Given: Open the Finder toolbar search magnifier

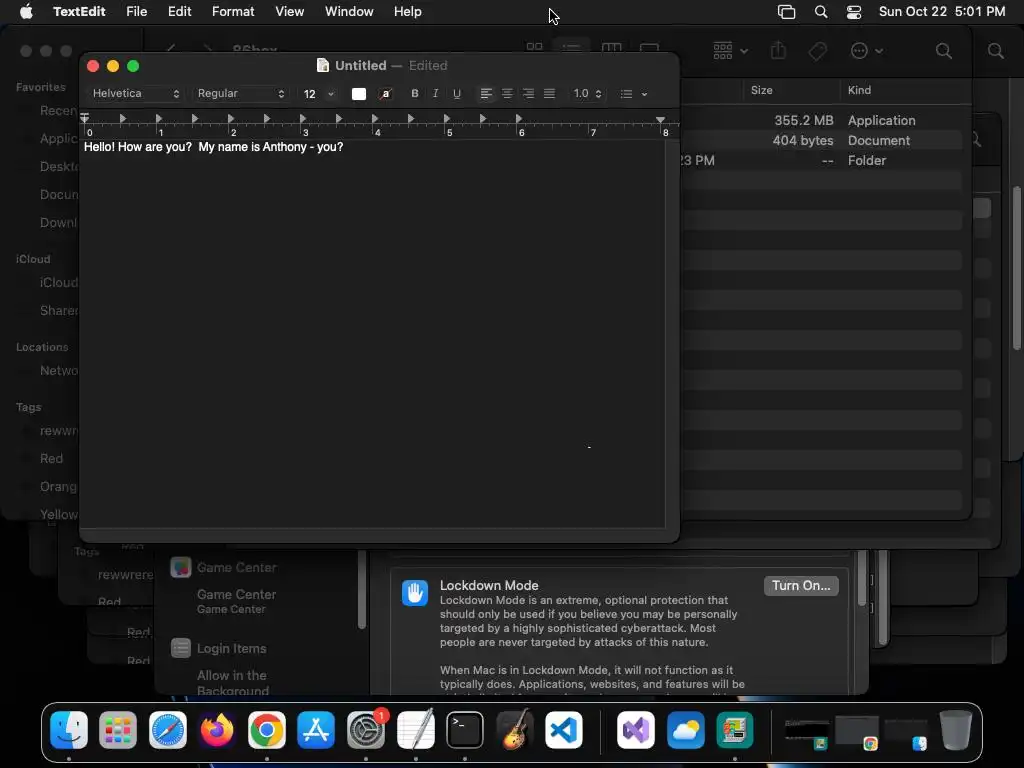Looking at the screenshot, I should (x=944, y=51).
